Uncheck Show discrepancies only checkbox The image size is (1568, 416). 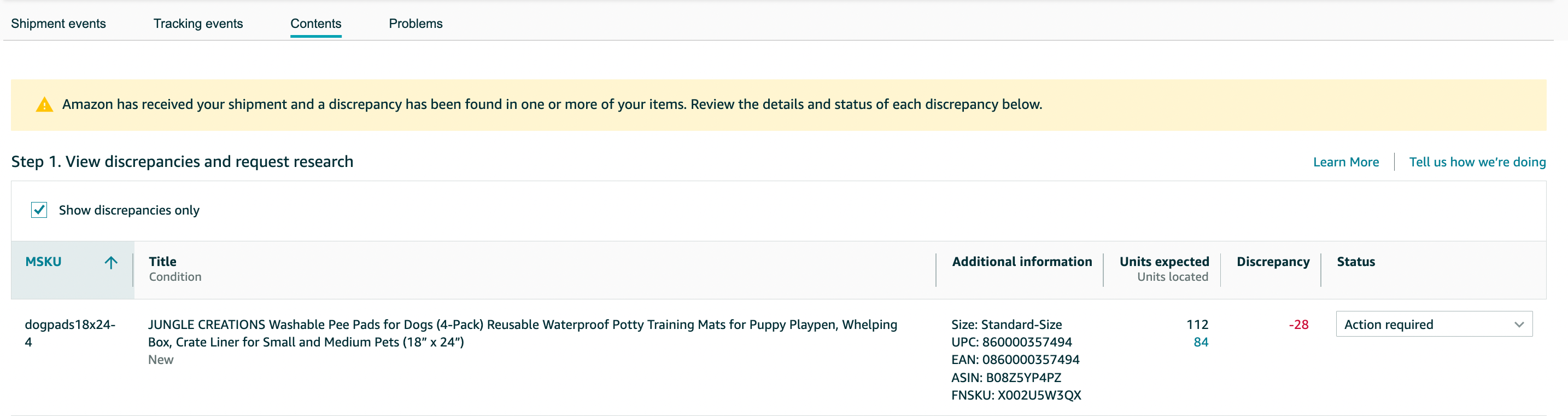coord(39,210)
